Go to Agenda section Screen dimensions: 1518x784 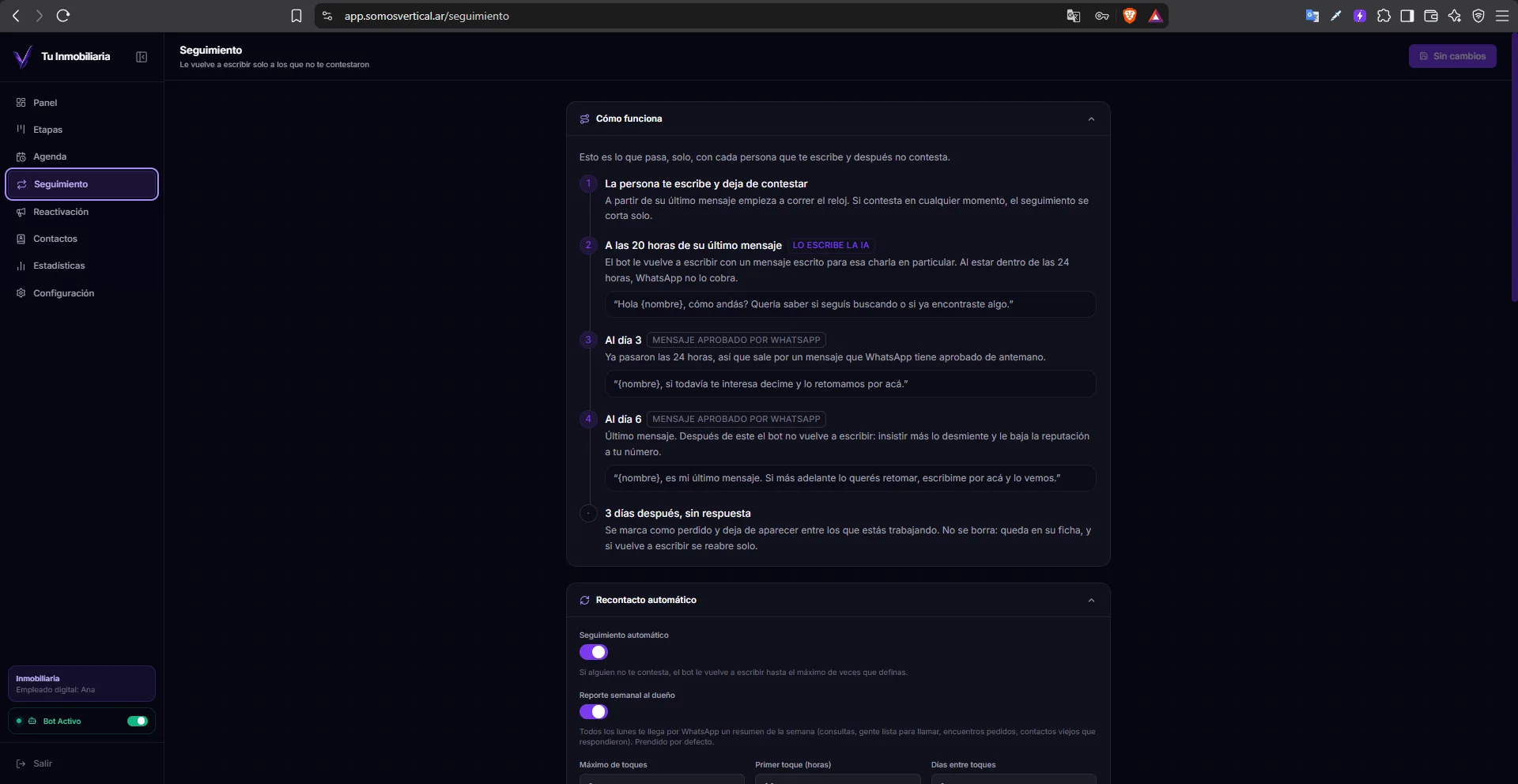point(82,156)
